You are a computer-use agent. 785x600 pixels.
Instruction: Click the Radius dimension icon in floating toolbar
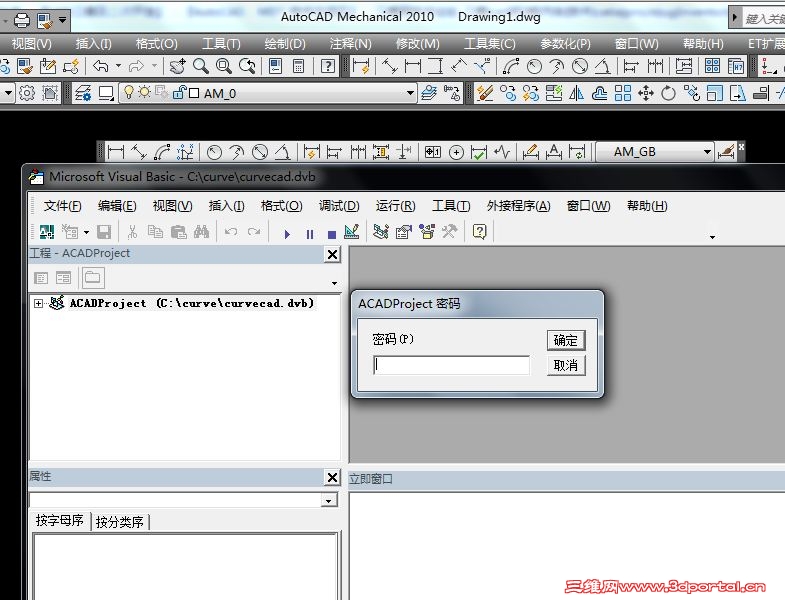214,152
